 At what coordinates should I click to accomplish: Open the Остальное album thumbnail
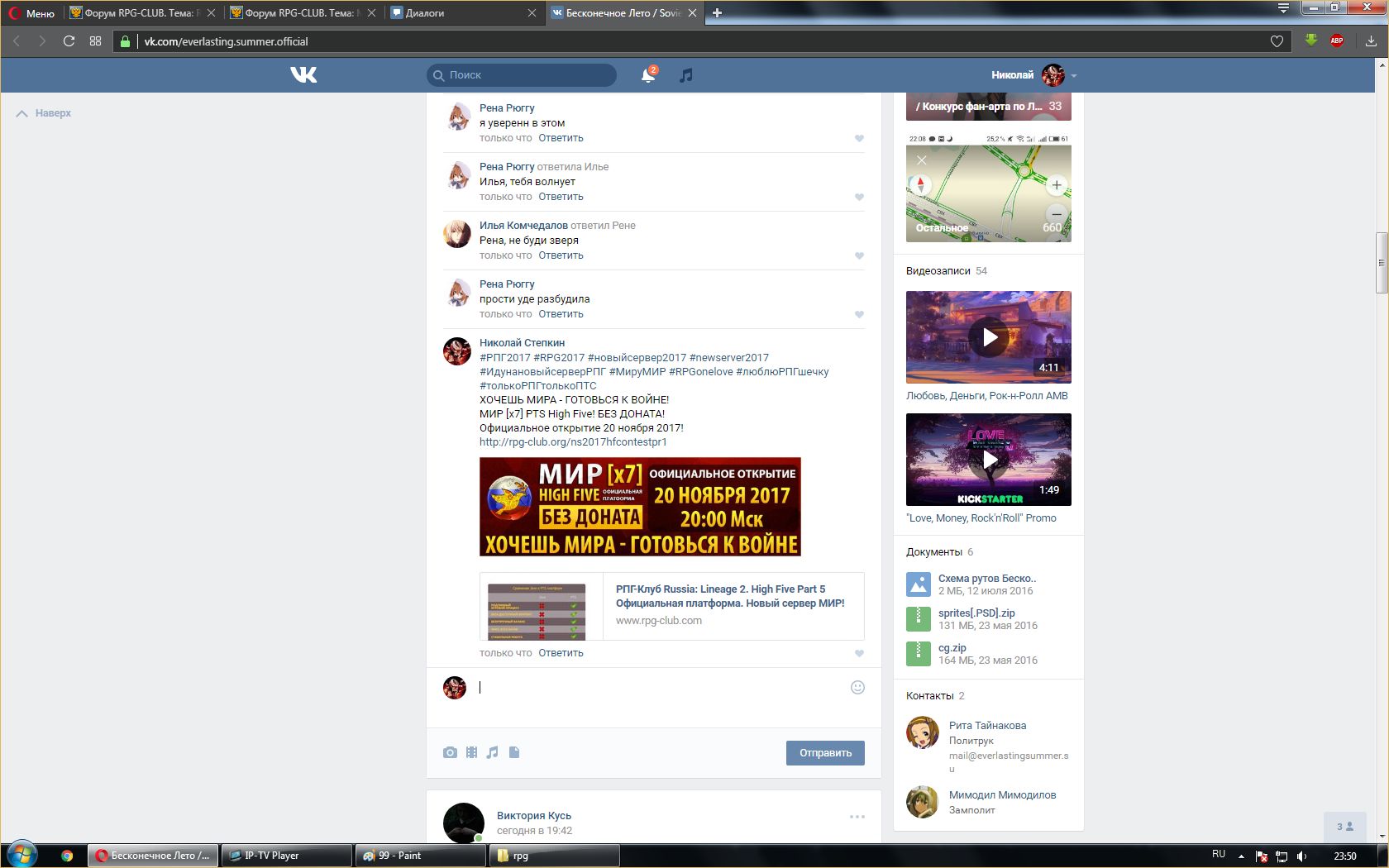(x=989, y=187)
